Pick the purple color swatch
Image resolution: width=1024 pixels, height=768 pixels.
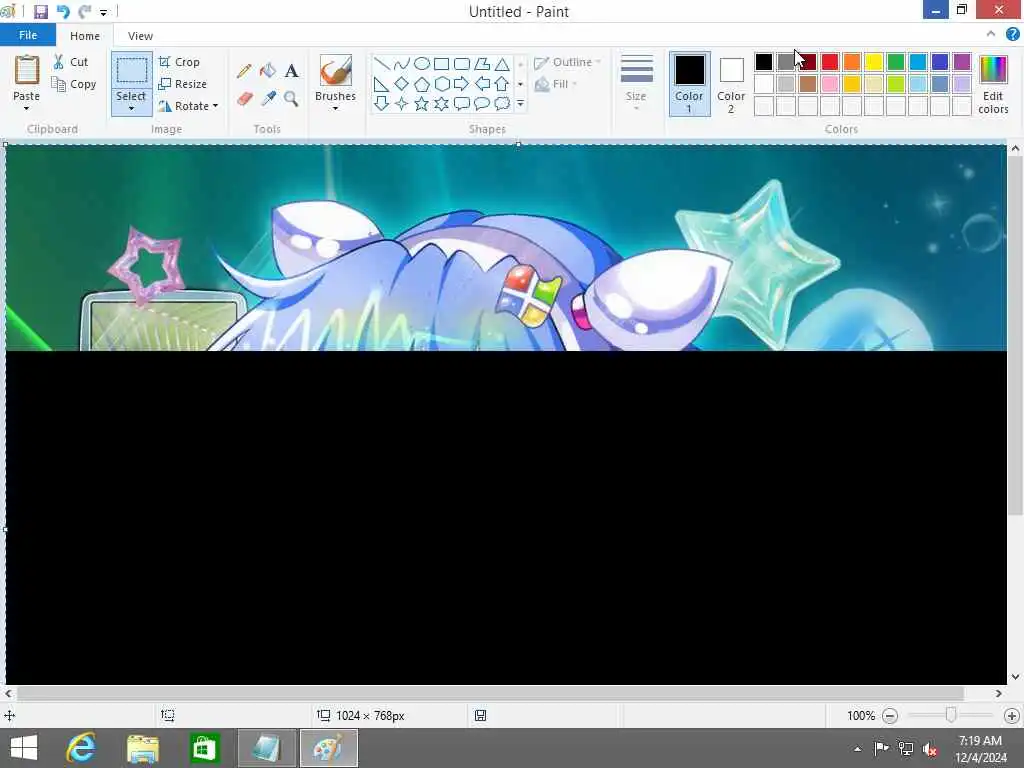962,62
